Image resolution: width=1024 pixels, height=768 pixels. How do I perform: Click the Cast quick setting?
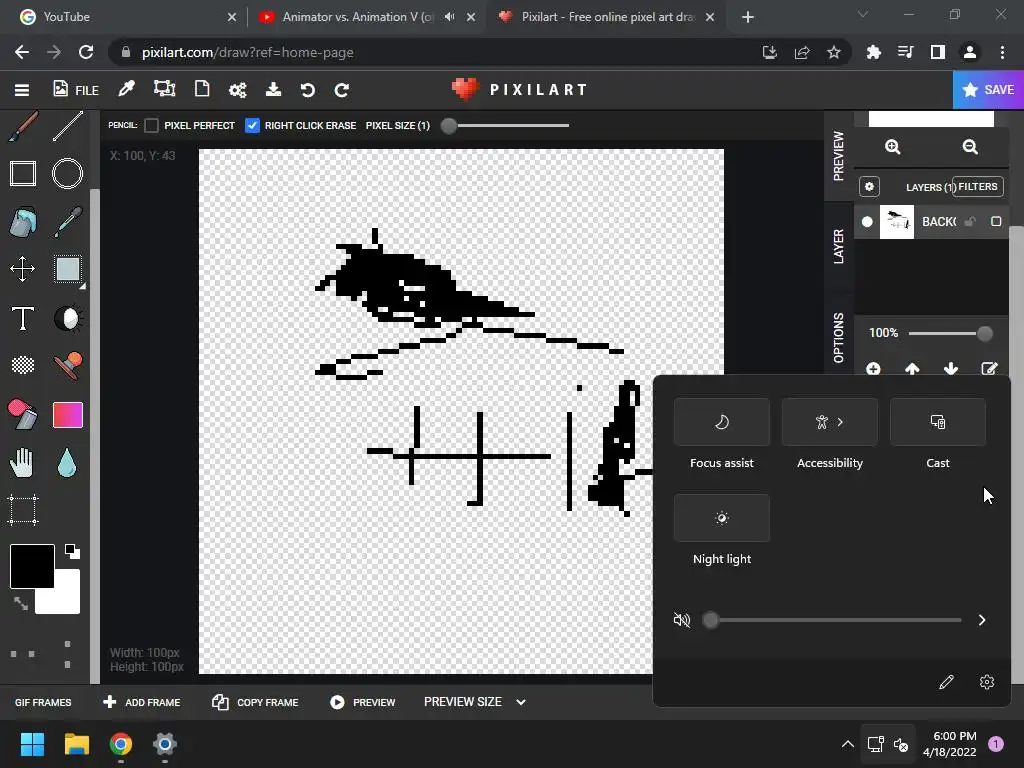coord(938,422)
